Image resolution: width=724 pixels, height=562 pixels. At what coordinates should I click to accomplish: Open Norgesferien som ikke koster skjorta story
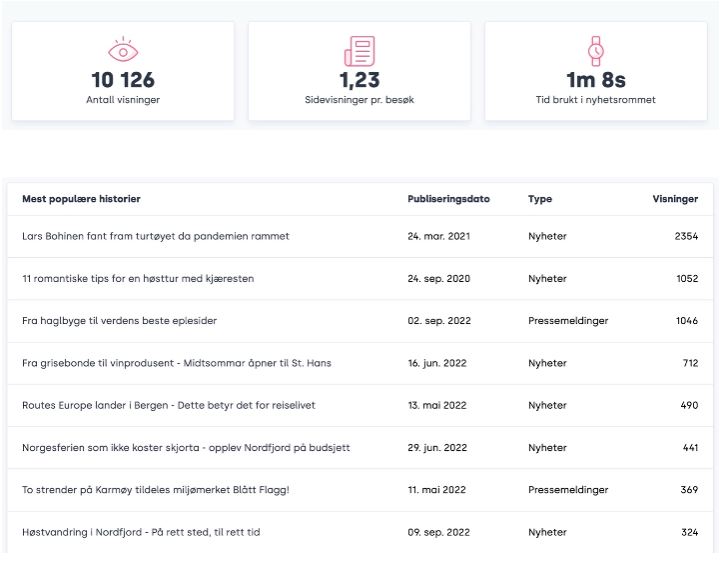(186, 448)
